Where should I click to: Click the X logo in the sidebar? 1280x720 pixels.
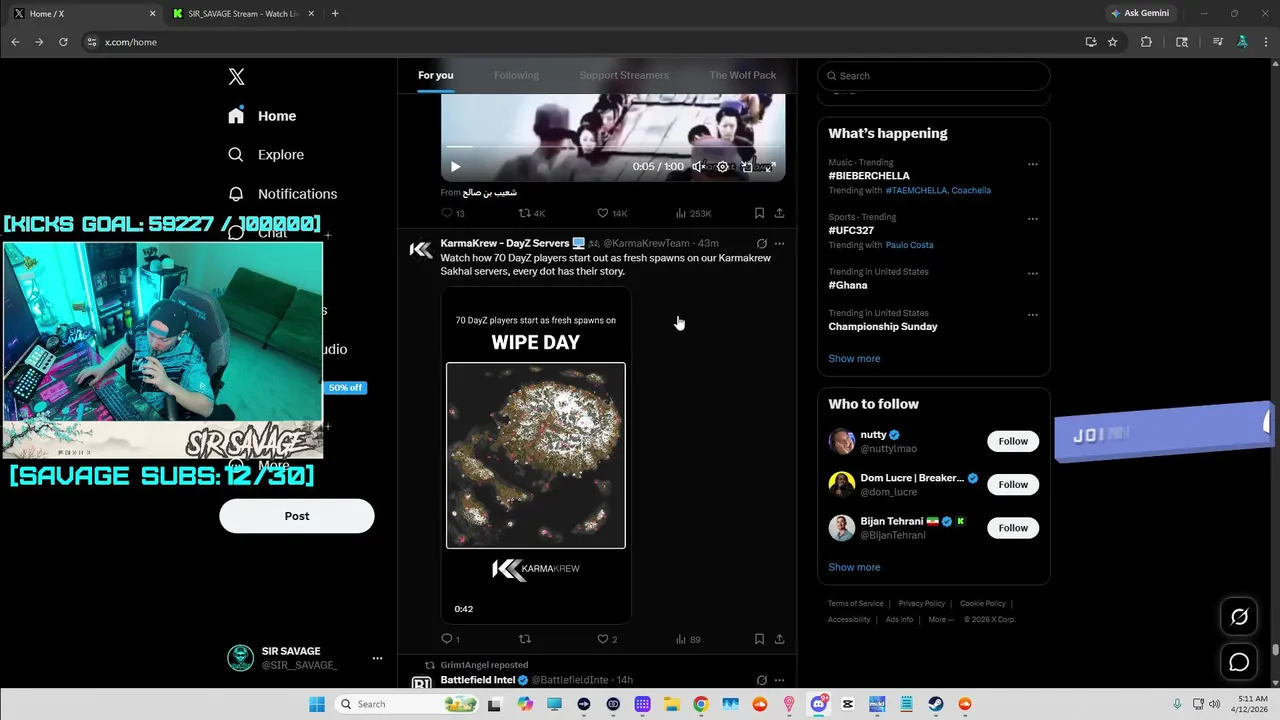click(x=236, y=77)
